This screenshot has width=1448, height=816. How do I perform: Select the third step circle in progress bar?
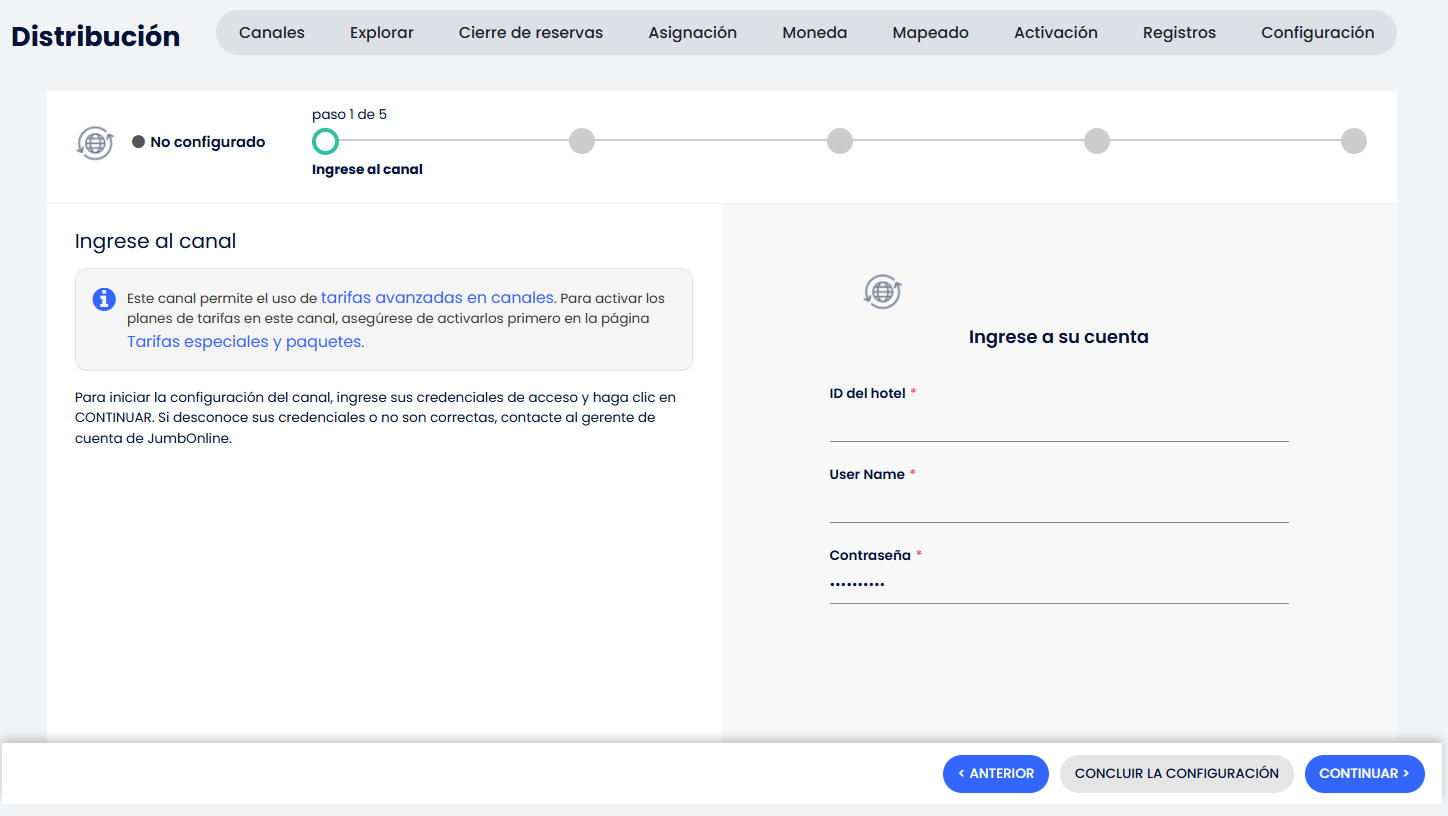(840, 141)
